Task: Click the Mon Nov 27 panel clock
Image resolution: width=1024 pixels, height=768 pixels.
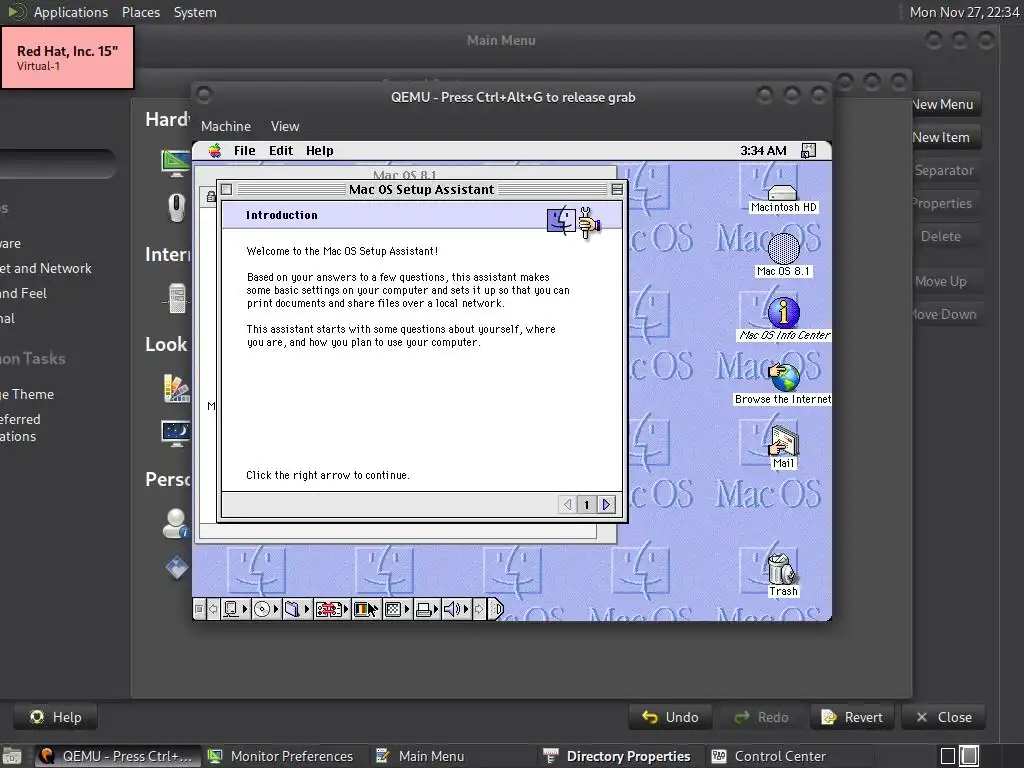Action: pos(965,12)
